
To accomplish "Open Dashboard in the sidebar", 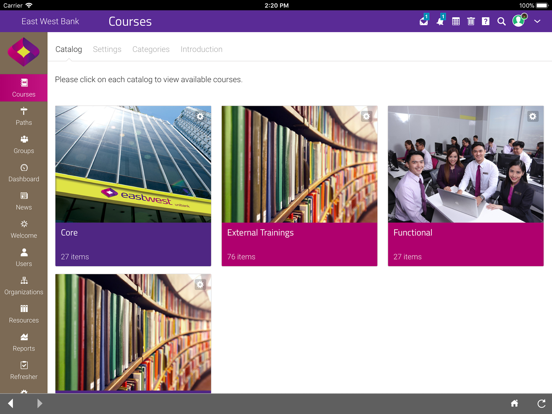I will pos(24,172).
